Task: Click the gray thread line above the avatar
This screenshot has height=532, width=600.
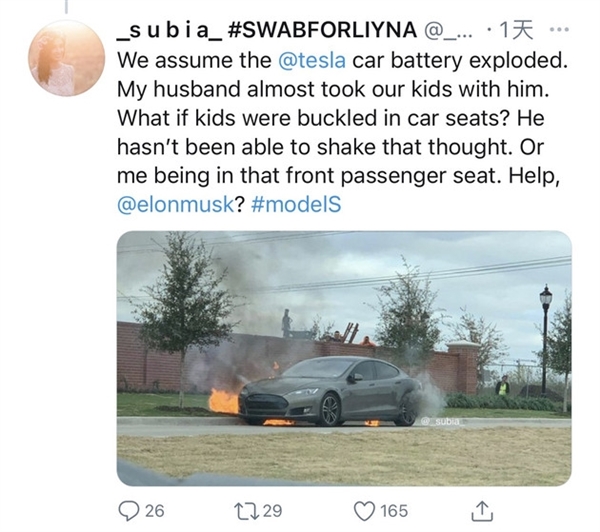Action: point(66,7)
